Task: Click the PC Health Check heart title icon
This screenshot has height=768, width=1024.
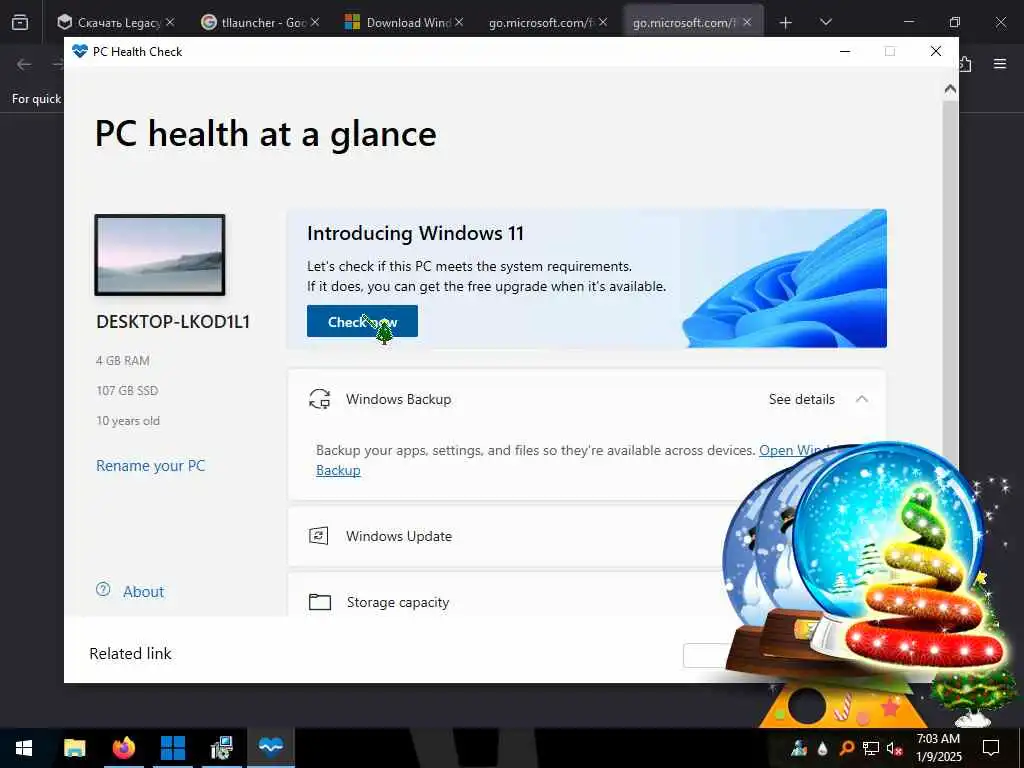Action: click(80, 52)
